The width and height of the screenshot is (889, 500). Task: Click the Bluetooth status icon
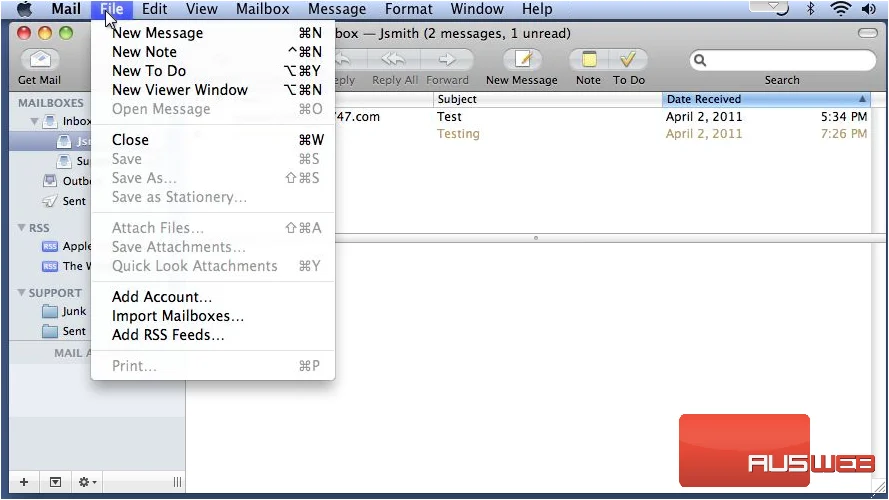point(811,9)
